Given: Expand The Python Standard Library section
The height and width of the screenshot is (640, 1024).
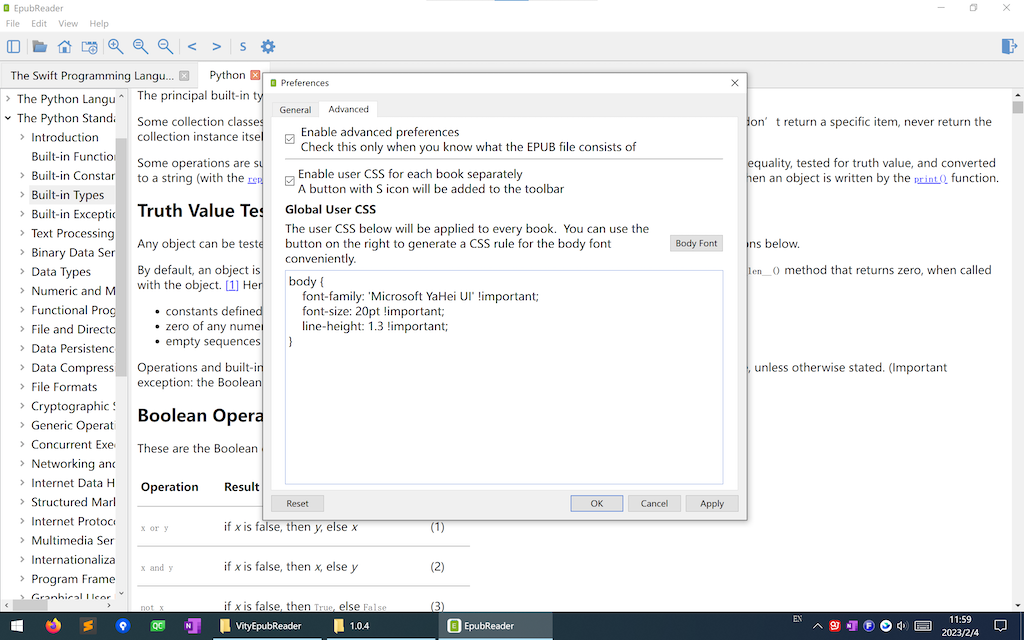Looking at the screenshot, I should (x=8, y=117).
